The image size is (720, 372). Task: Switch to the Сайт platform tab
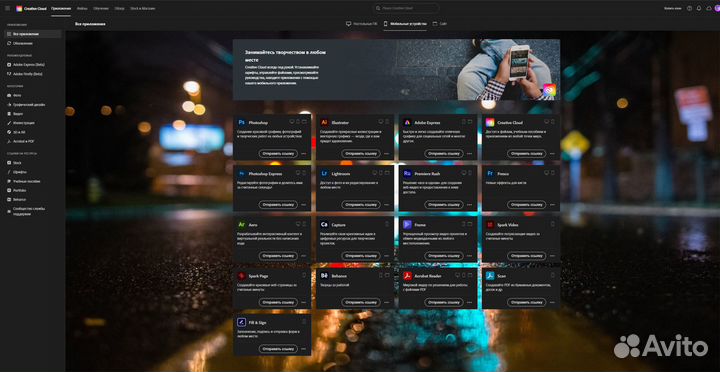click(x=439, y=23)
